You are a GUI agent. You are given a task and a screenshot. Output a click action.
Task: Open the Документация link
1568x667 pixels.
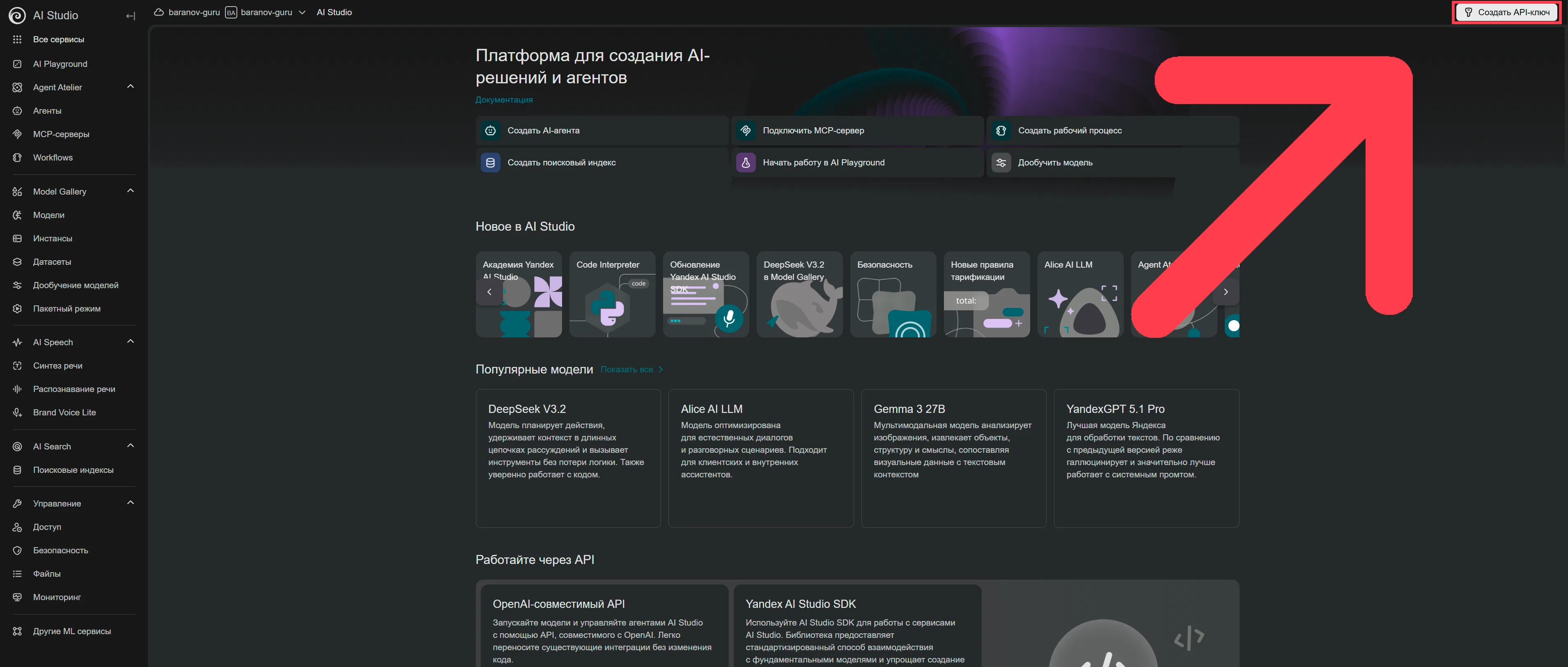pyautogui.click(x=503, y=100)
